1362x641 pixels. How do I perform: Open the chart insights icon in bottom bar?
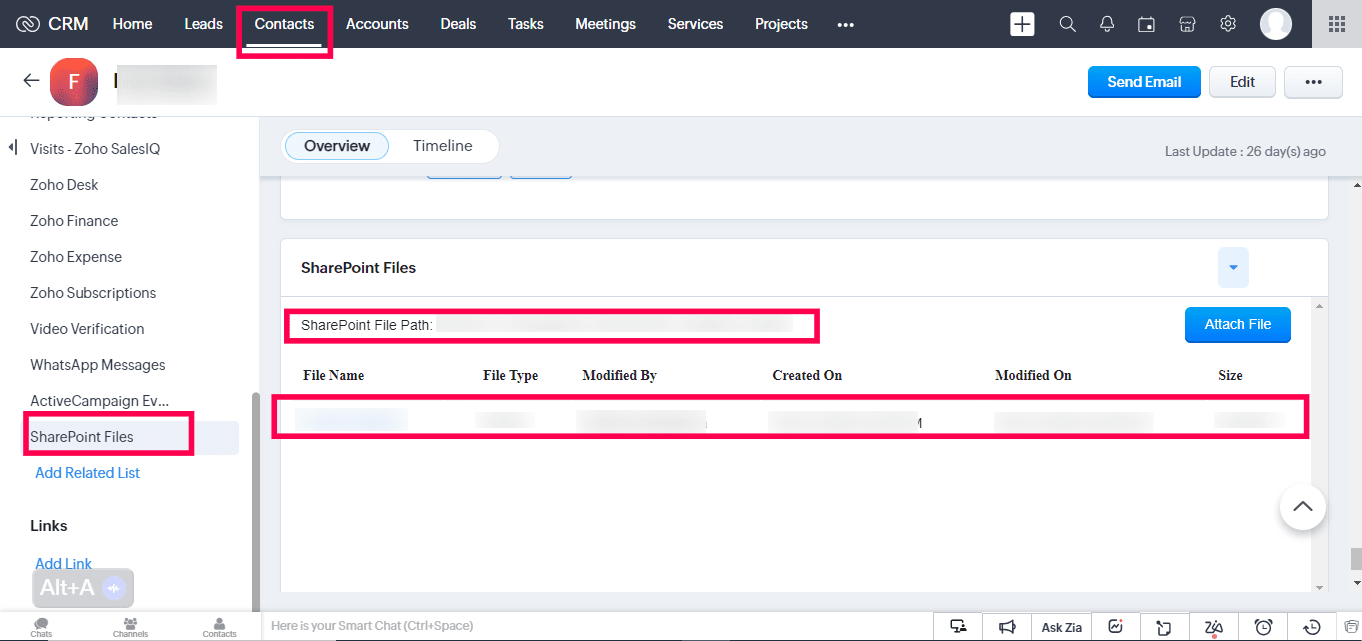[1115, 627]
